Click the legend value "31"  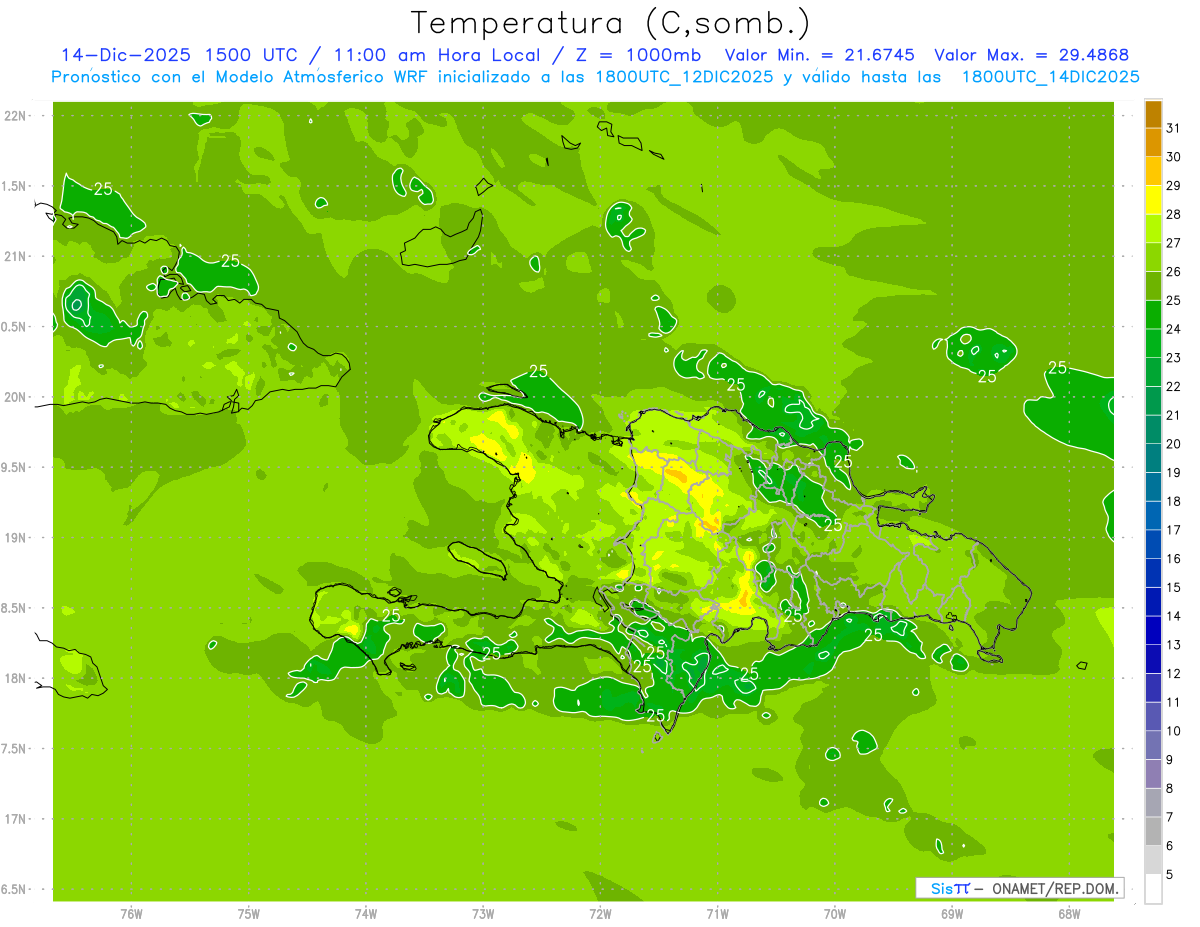pyautogui.click(x=1174, y=128)
